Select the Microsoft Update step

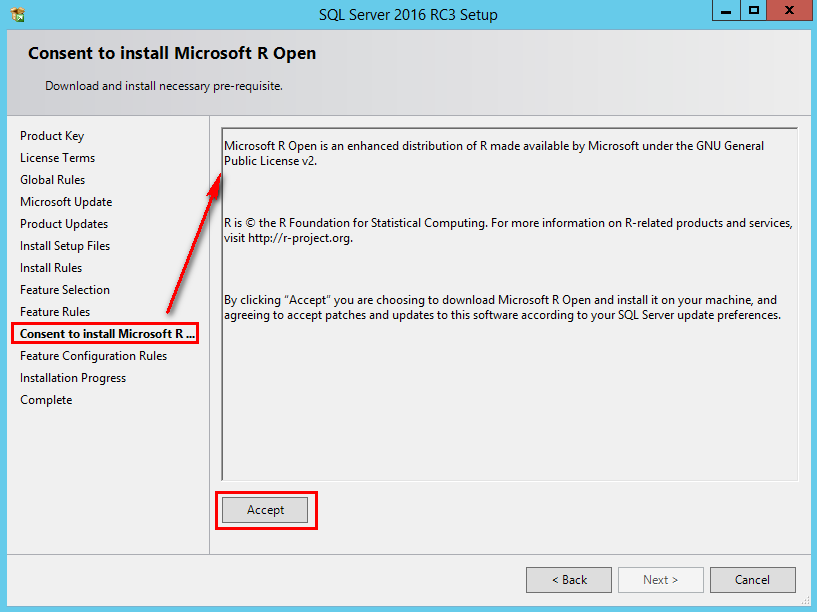(66, 202)
